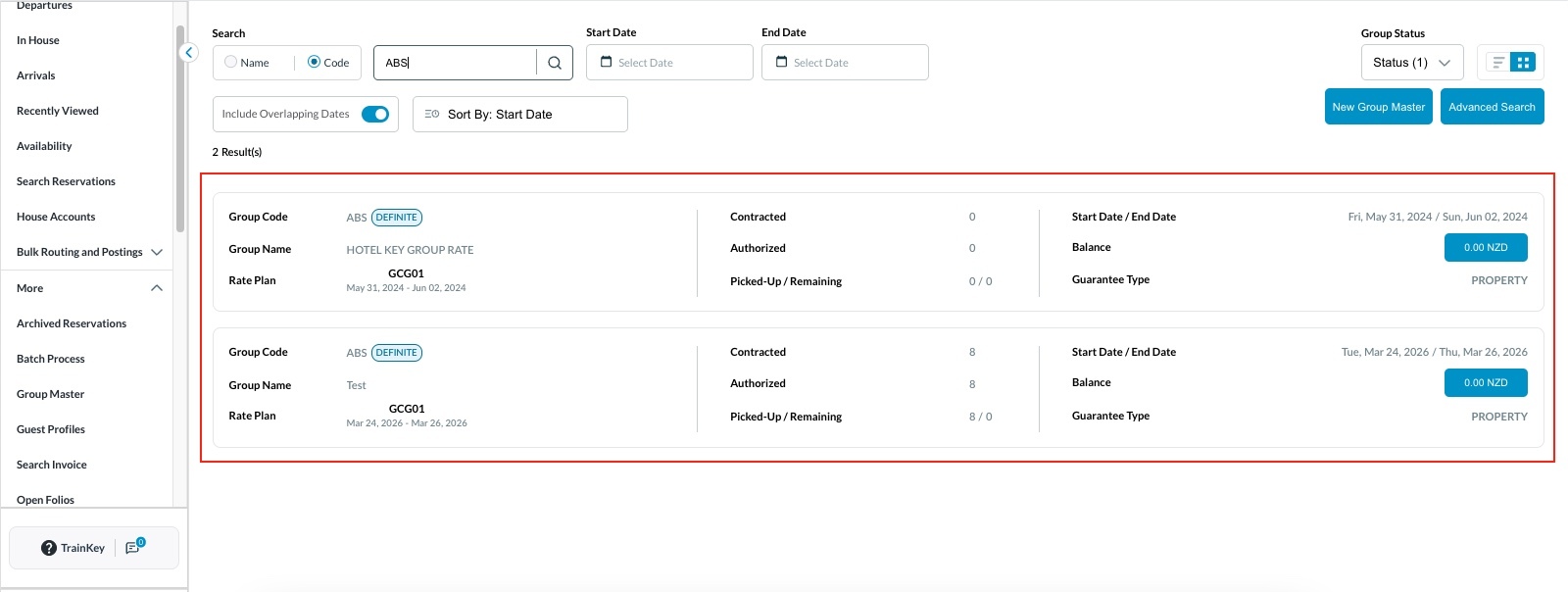The image size is (1568, 592).
Task: Select the Name search radio button
Action: click(231, 62)
